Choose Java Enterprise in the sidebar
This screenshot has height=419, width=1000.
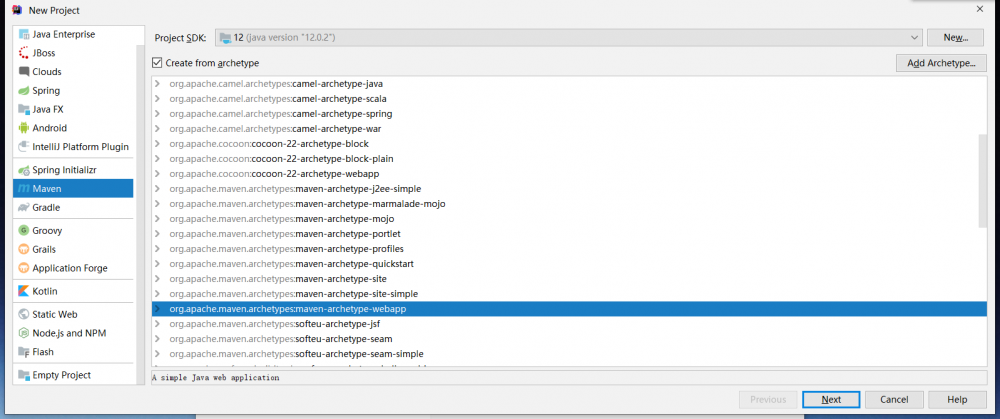coord(63,34)
